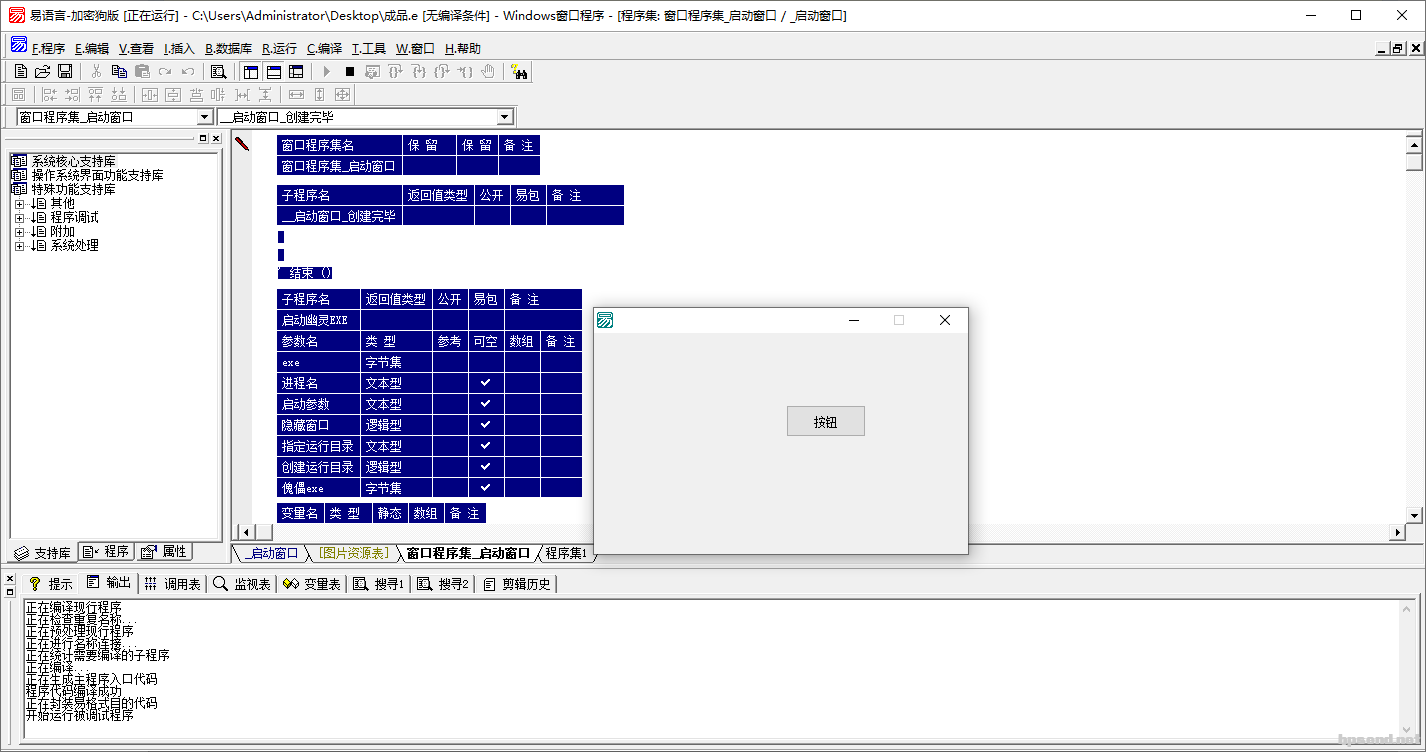Click the Redo arrow icon
Viewport: 1426px width, 752px height.
165,71
